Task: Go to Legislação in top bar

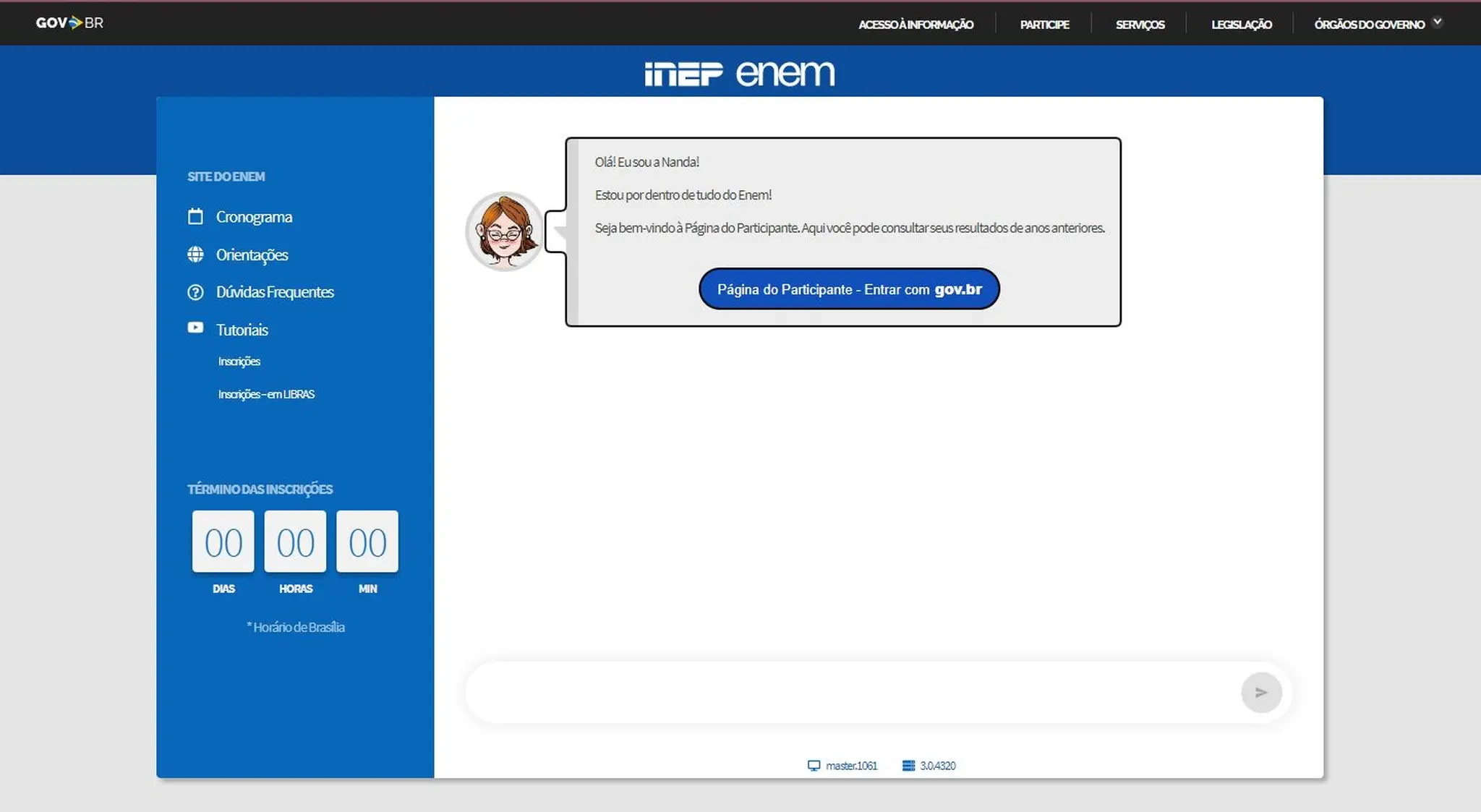Action: 1241,25
